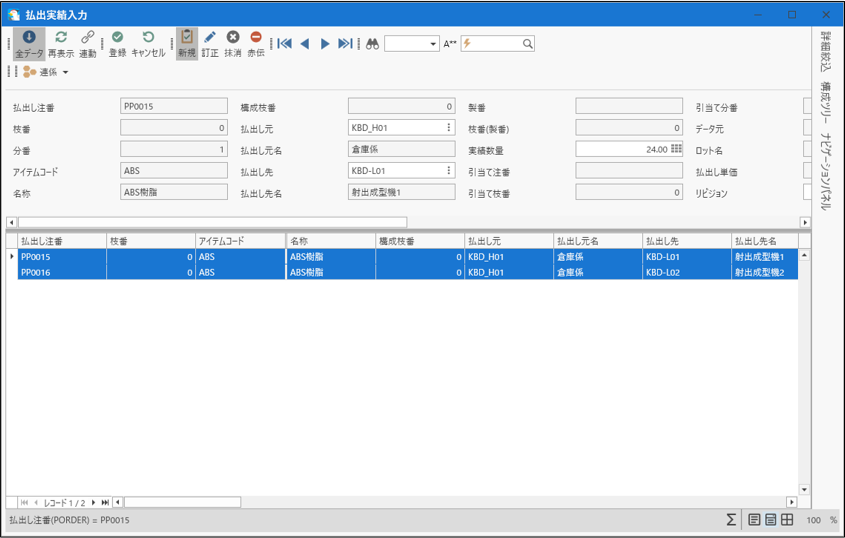Click the 払出し注番 column header
Image resolution: width=845 pixels, height=538 pixels.
click(x=62, y=241)
